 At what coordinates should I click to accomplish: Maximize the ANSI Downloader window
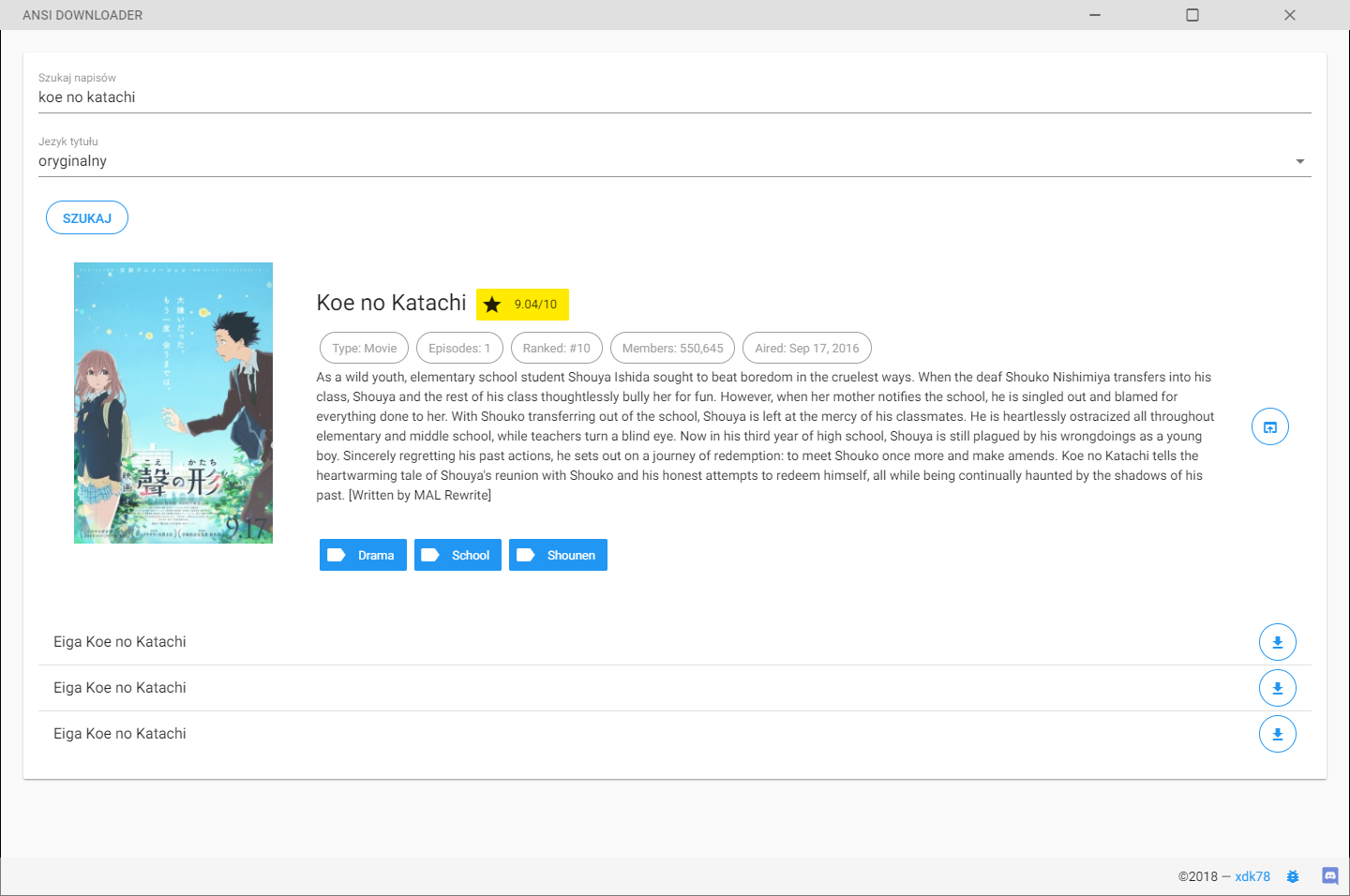pos(1192,15)
